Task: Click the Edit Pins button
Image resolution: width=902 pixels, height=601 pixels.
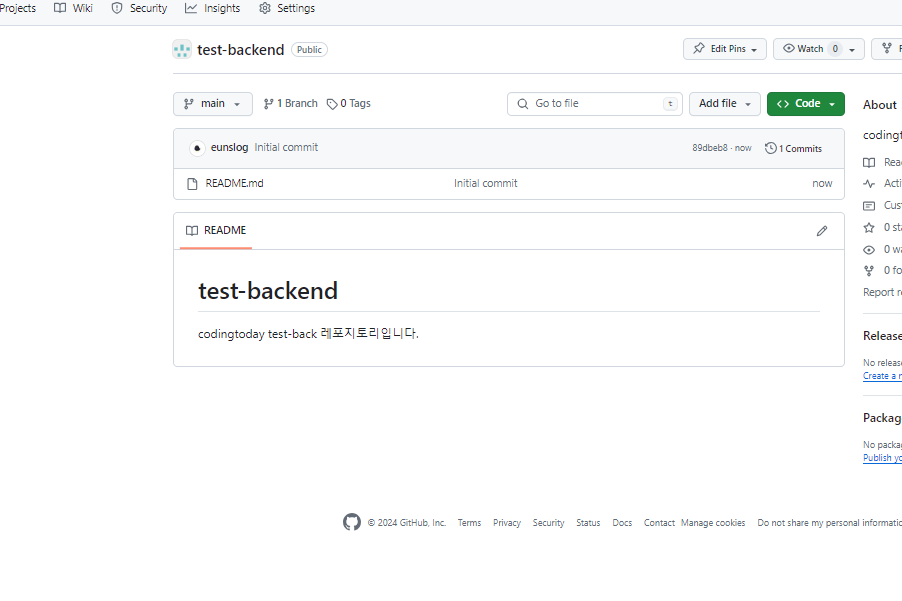Action: point(725,49)
